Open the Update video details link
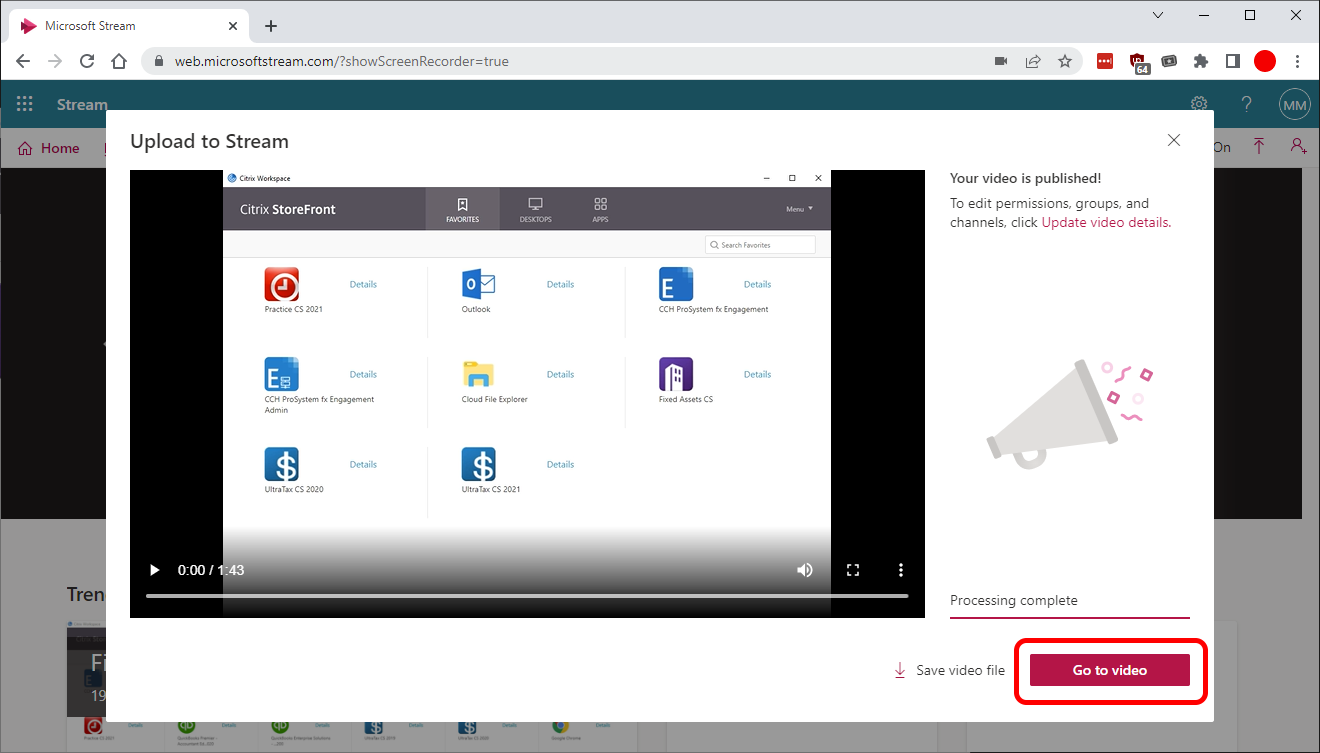Screen dimensions: 1320x753 coord(1105,222)
